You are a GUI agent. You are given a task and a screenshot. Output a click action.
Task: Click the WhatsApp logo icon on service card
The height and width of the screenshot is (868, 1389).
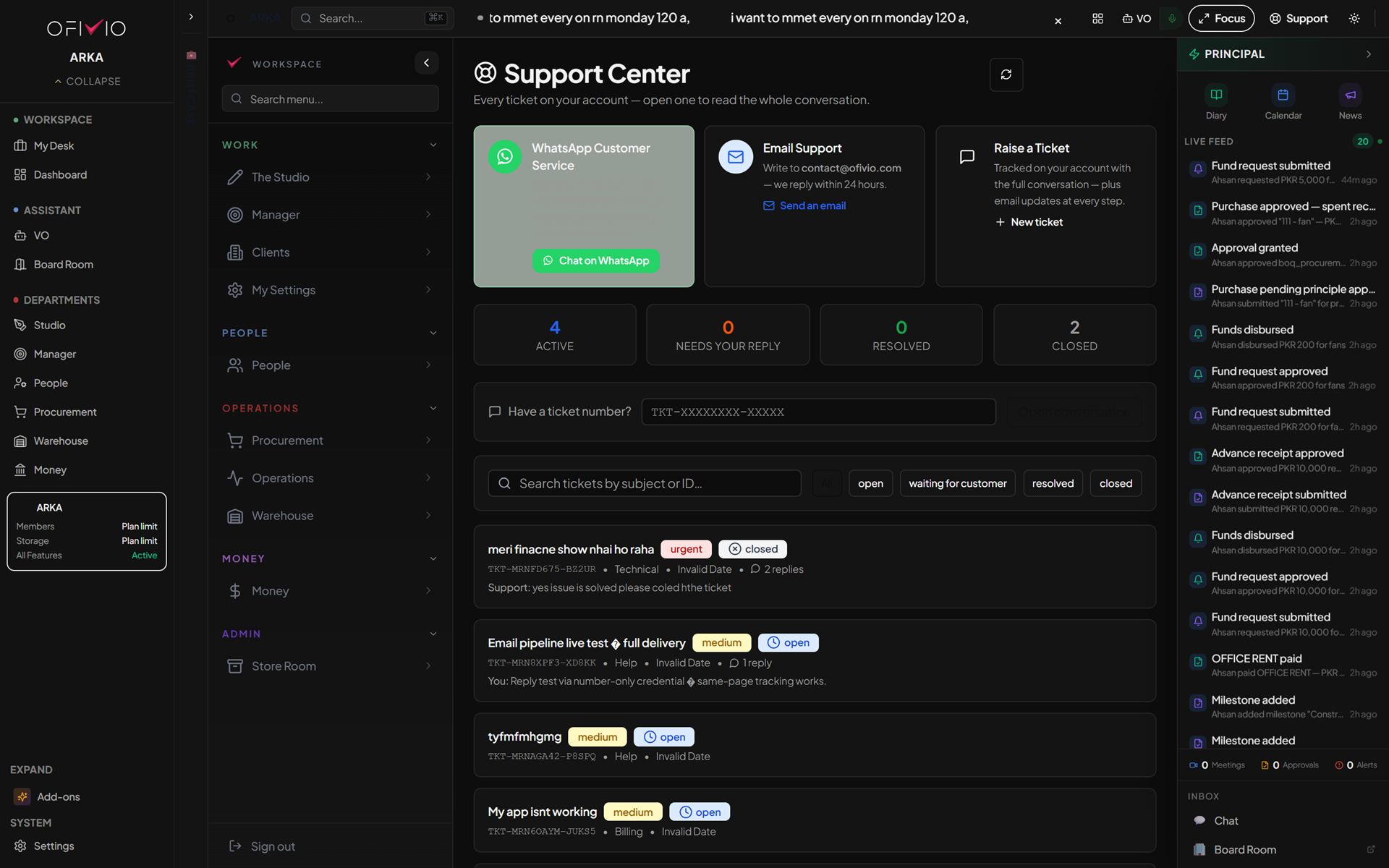(x=505, y=157)
